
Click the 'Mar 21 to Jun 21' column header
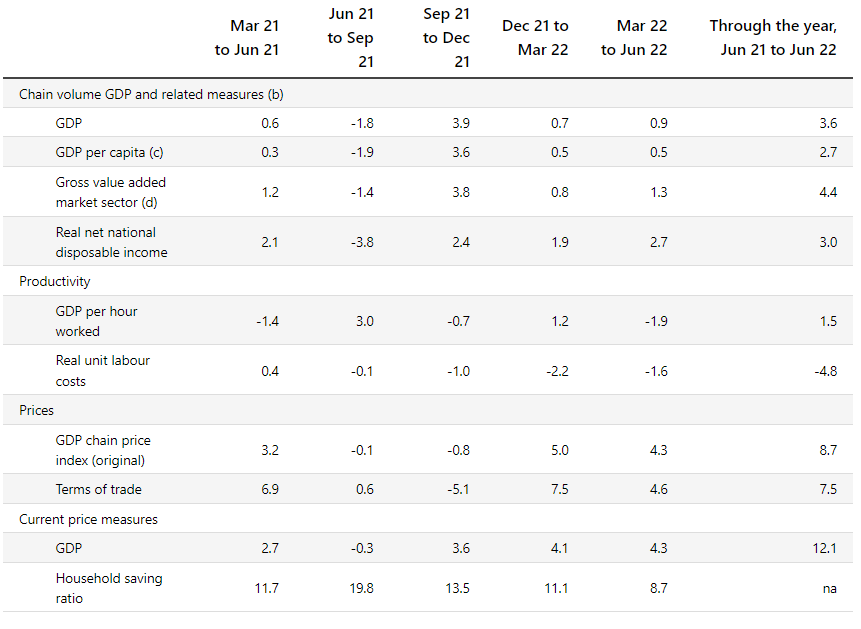[247, 38]
